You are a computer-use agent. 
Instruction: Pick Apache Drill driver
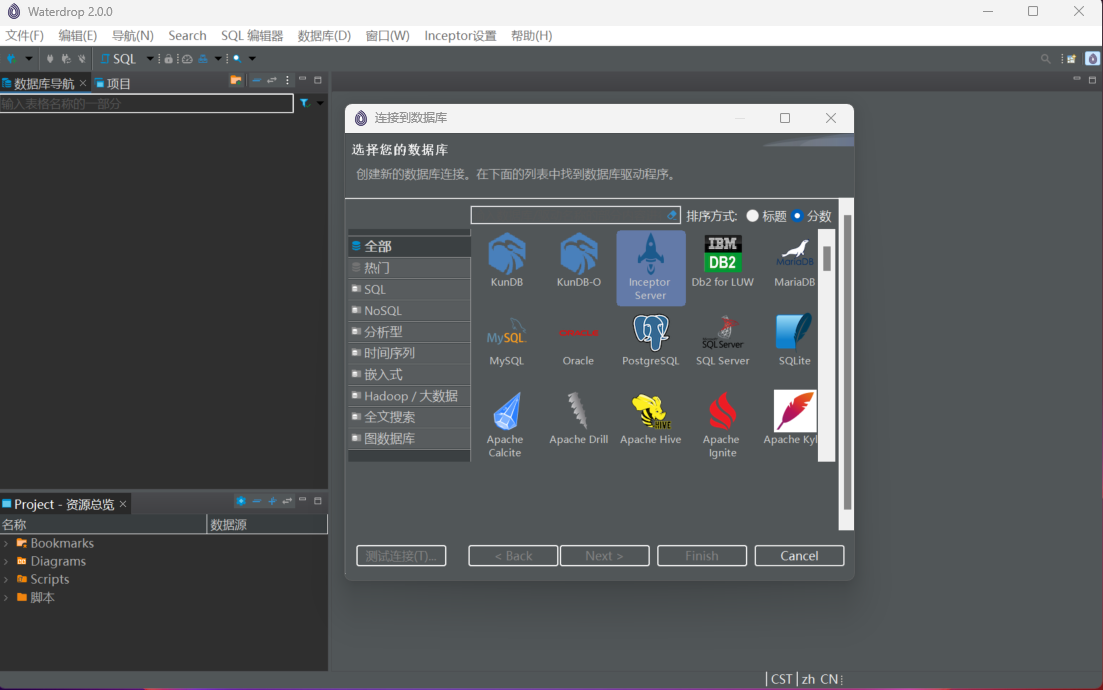click(x=579, y=419)
